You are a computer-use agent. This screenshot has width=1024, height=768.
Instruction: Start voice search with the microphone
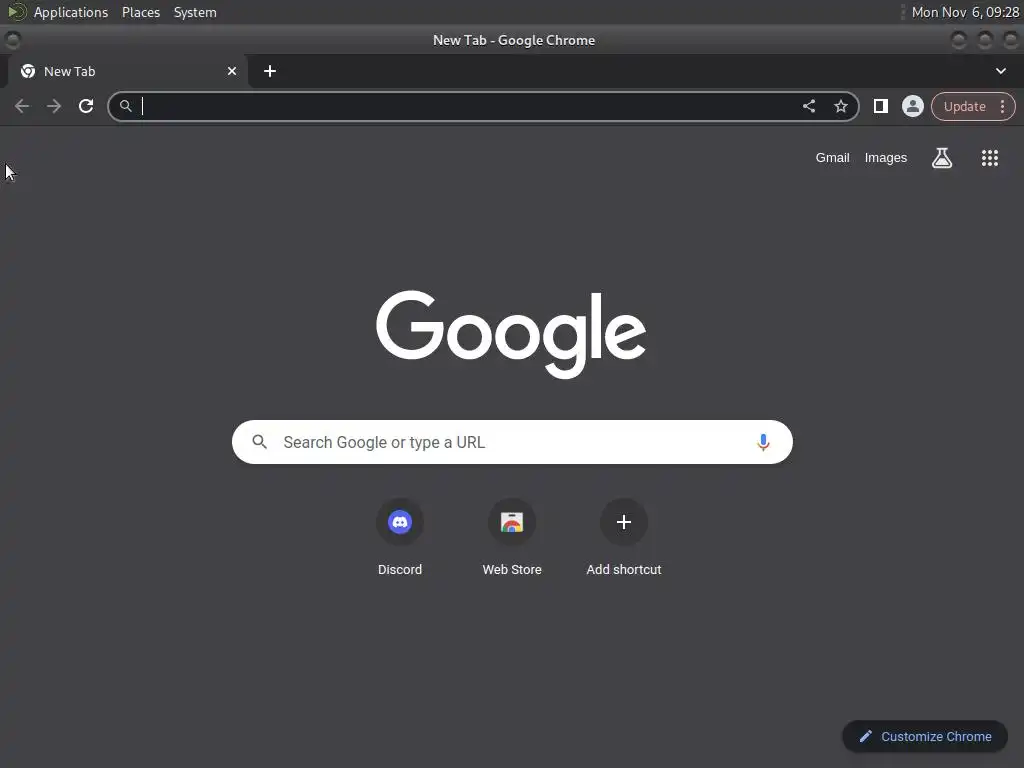(x=763, y=442)
